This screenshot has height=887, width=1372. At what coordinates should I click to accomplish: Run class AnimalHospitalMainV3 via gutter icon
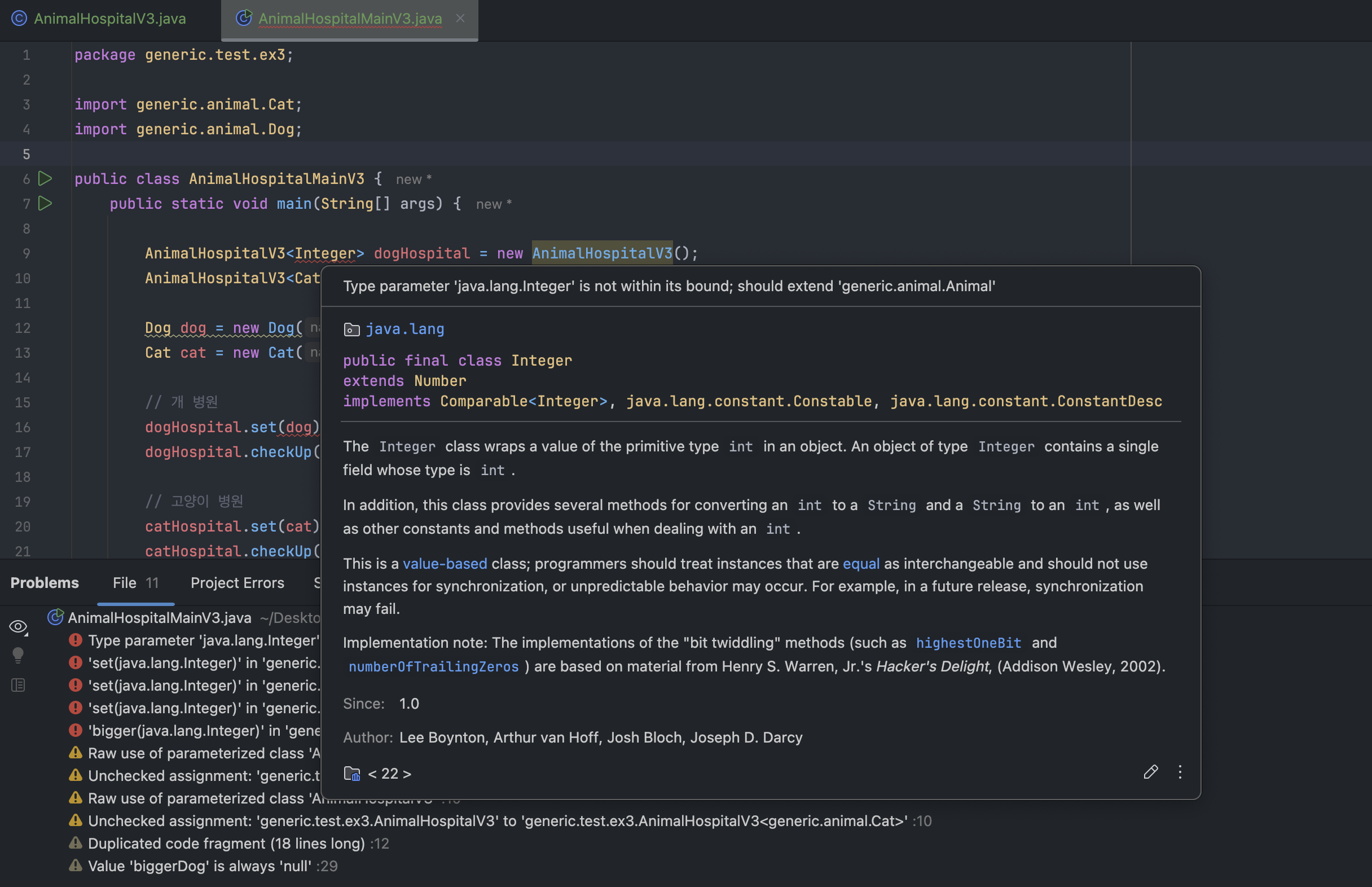pos(45,178)
